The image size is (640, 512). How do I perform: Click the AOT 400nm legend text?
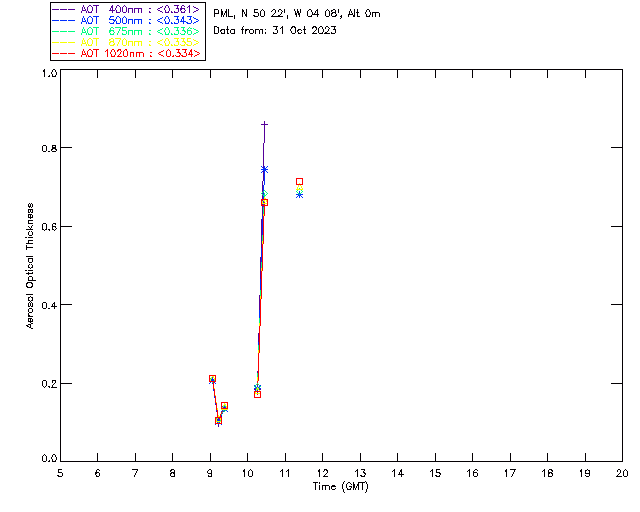pyautogui.click(x=140, y=9)
